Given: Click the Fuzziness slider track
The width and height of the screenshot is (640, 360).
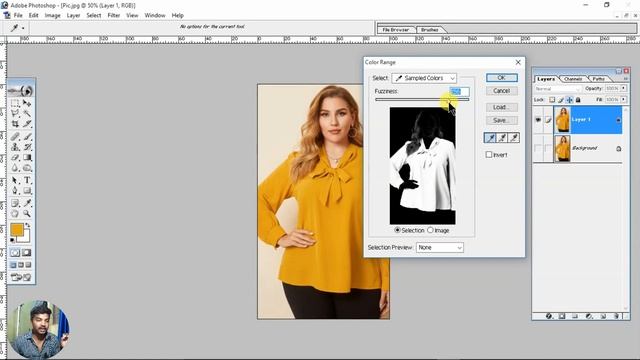Looking at the screenshot, I should pos(422,99).
